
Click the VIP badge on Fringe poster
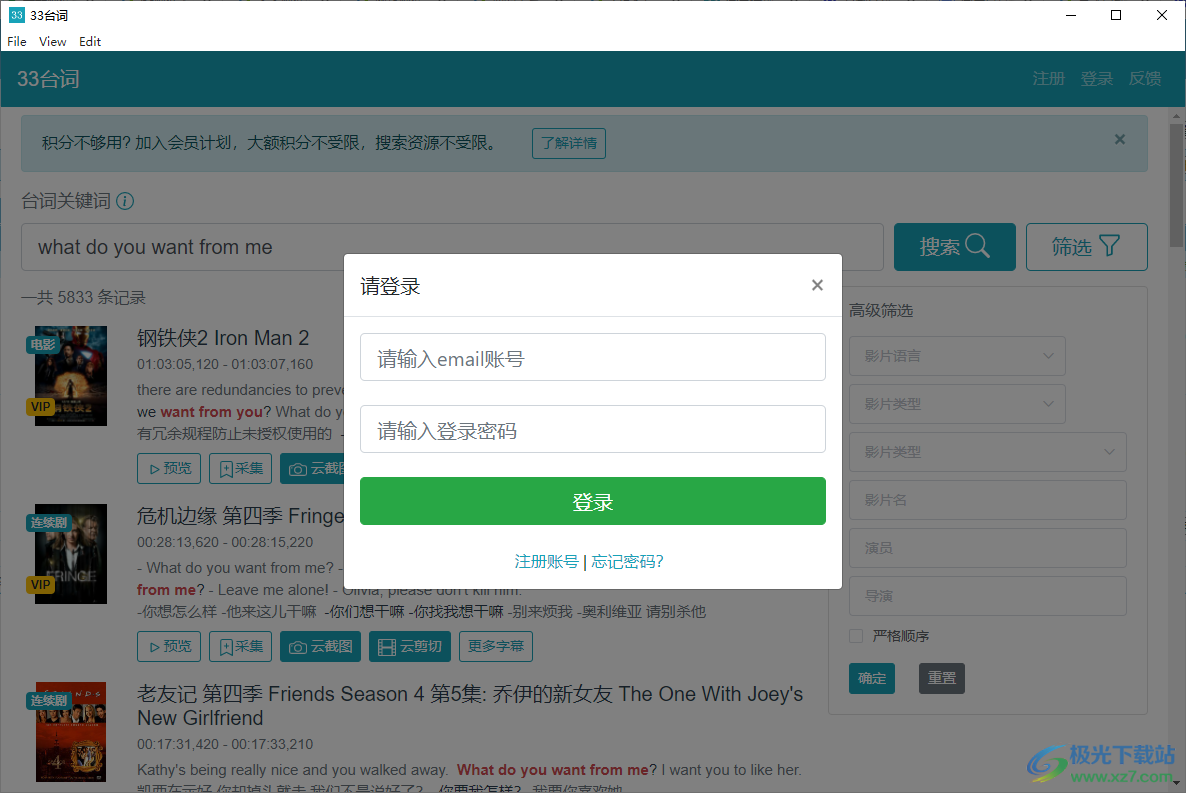[41, 584]
